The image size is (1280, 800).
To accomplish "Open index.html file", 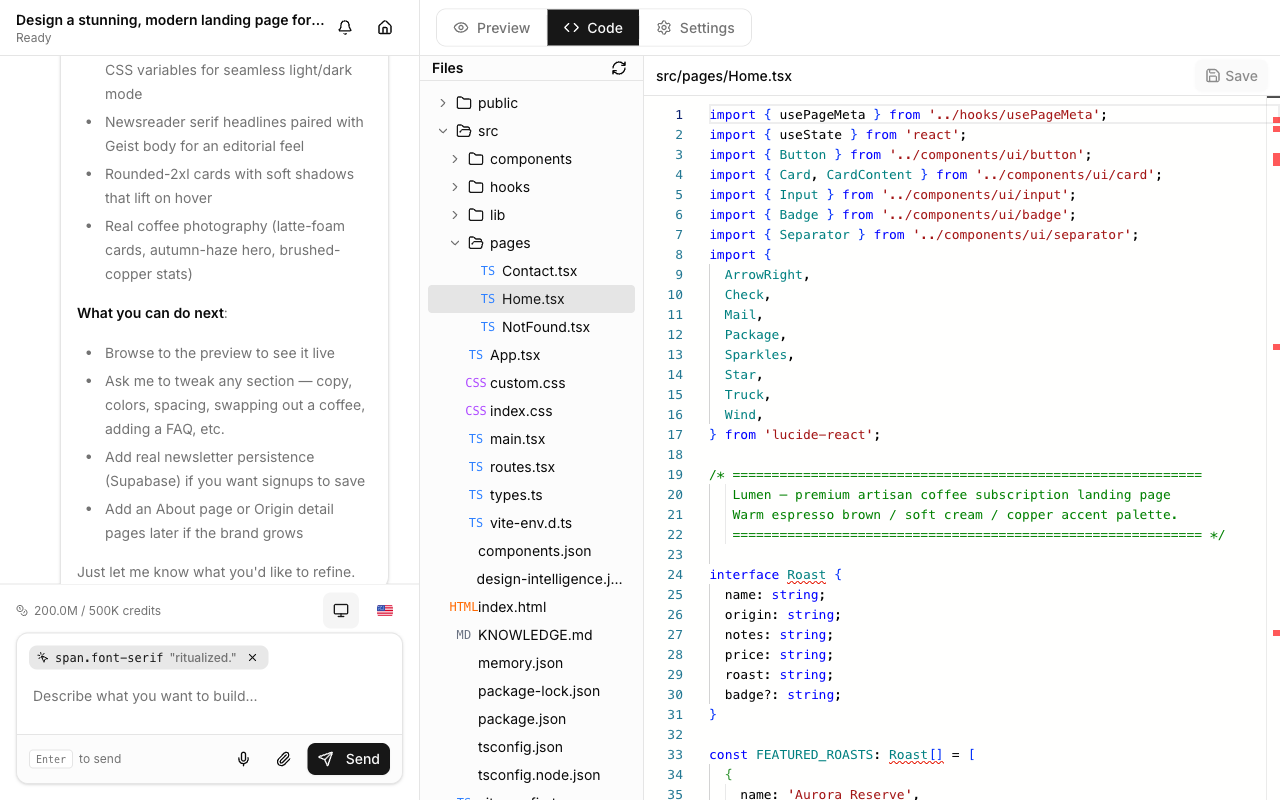I will 531,607.
